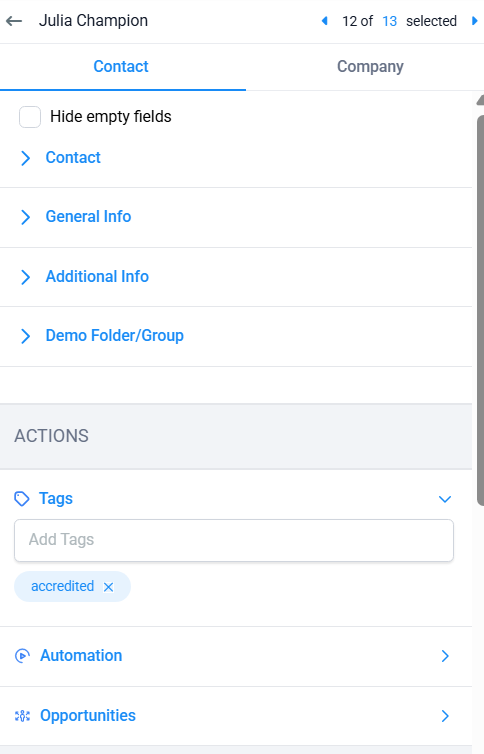Click the Add Tags input field
This screenshot has height=754, width=484.
click(x=234, y=540)
